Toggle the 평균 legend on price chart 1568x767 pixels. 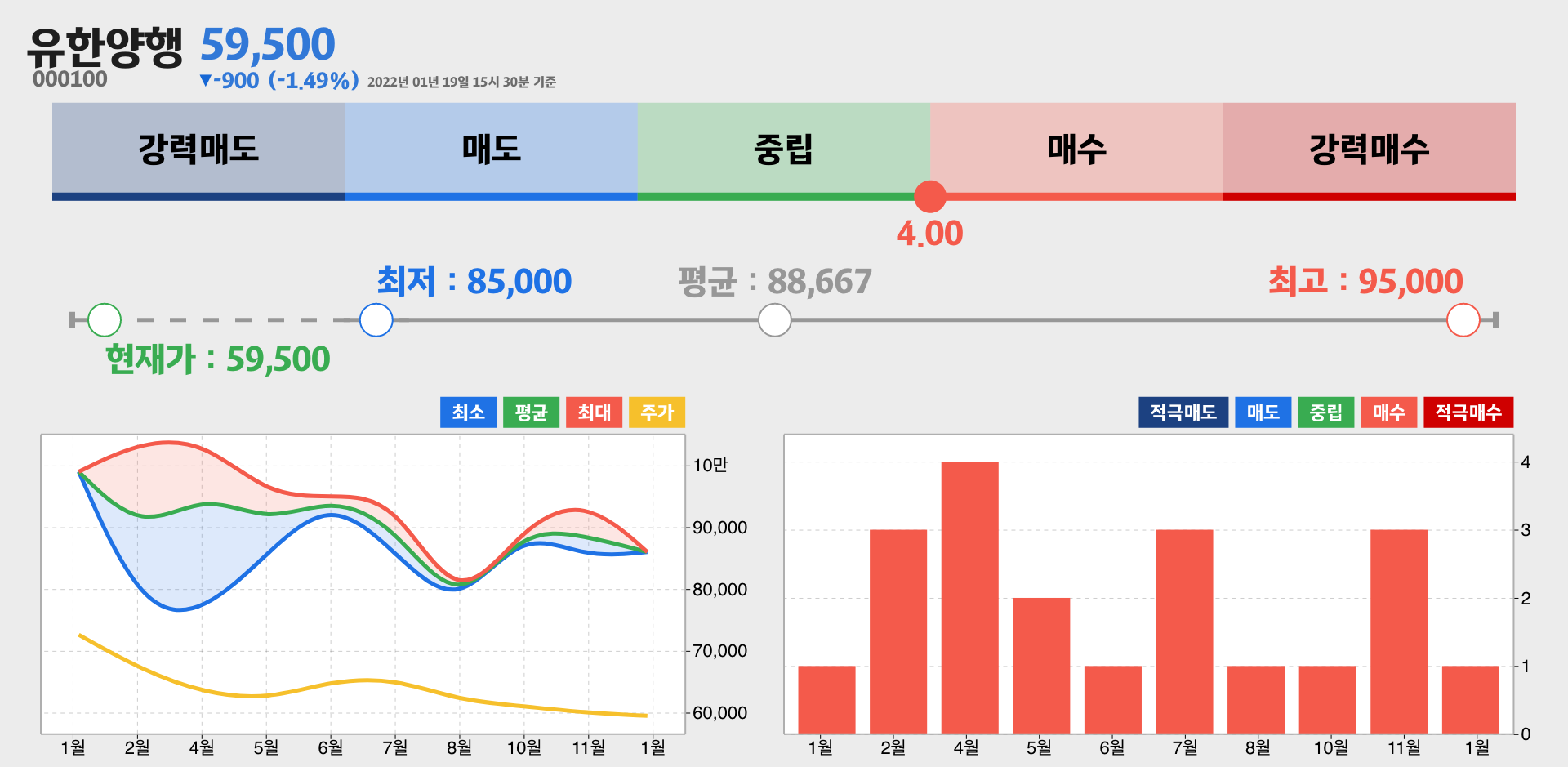pyautogui.click(x=532, y=412)
